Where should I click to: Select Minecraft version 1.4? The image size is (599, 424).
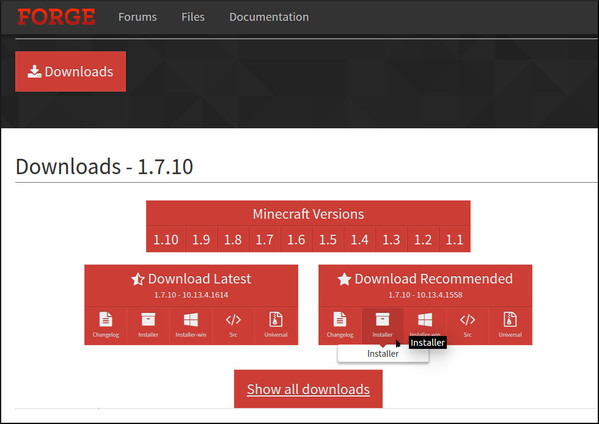coord(359,240)
